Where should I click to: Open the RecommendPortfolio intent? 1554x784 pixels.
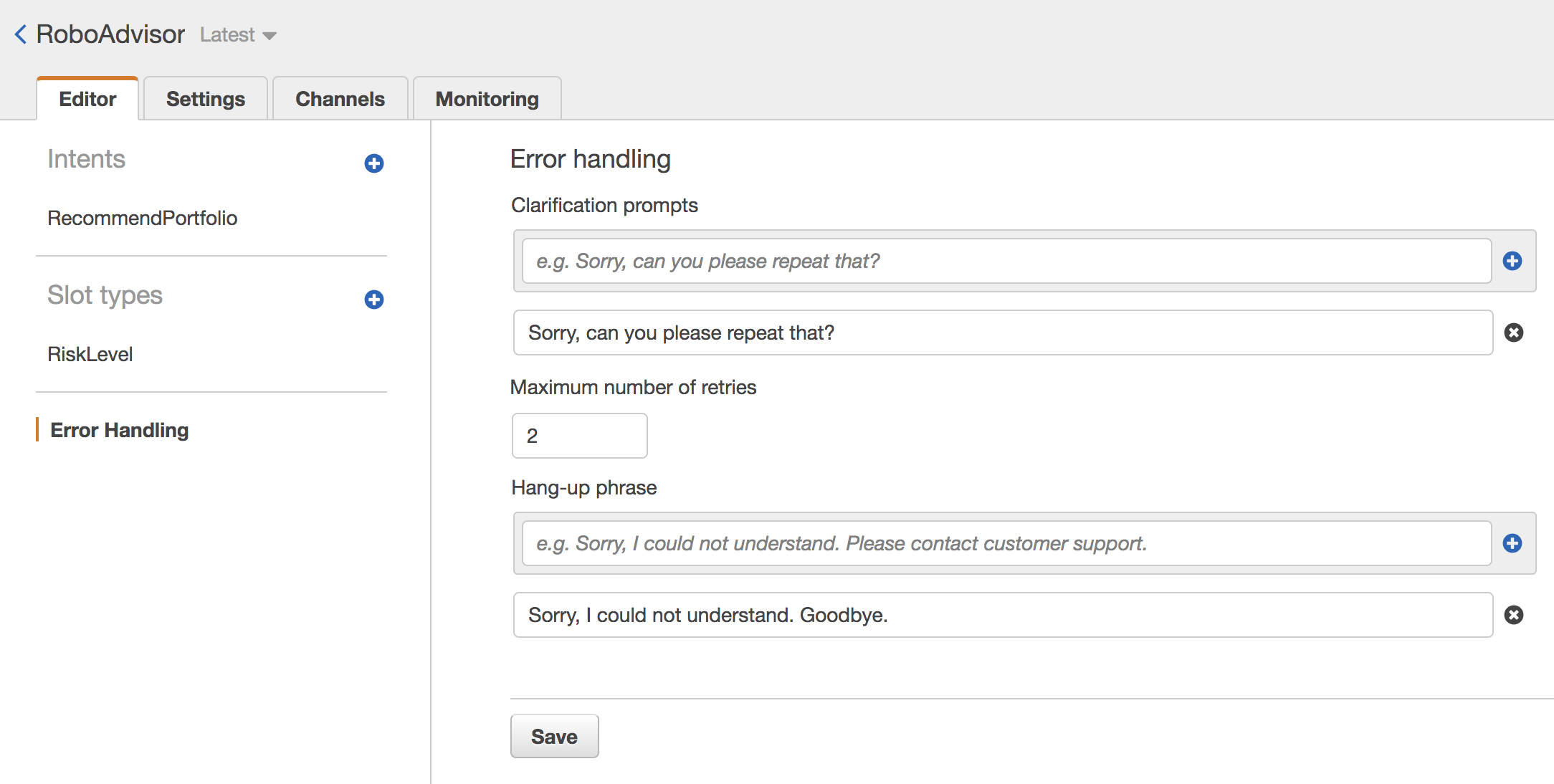coord(142,218)
